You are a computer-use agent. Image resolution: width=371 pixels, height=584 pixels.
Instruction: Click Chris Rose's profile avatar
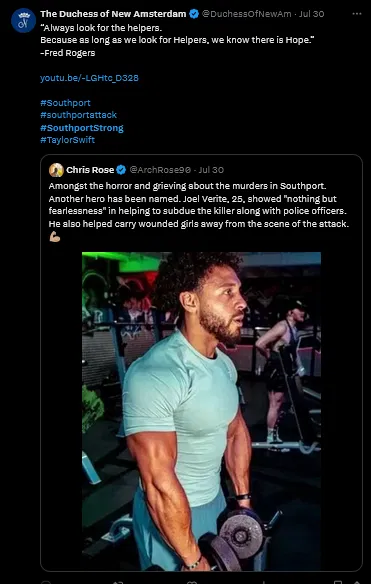coord(56,170)
